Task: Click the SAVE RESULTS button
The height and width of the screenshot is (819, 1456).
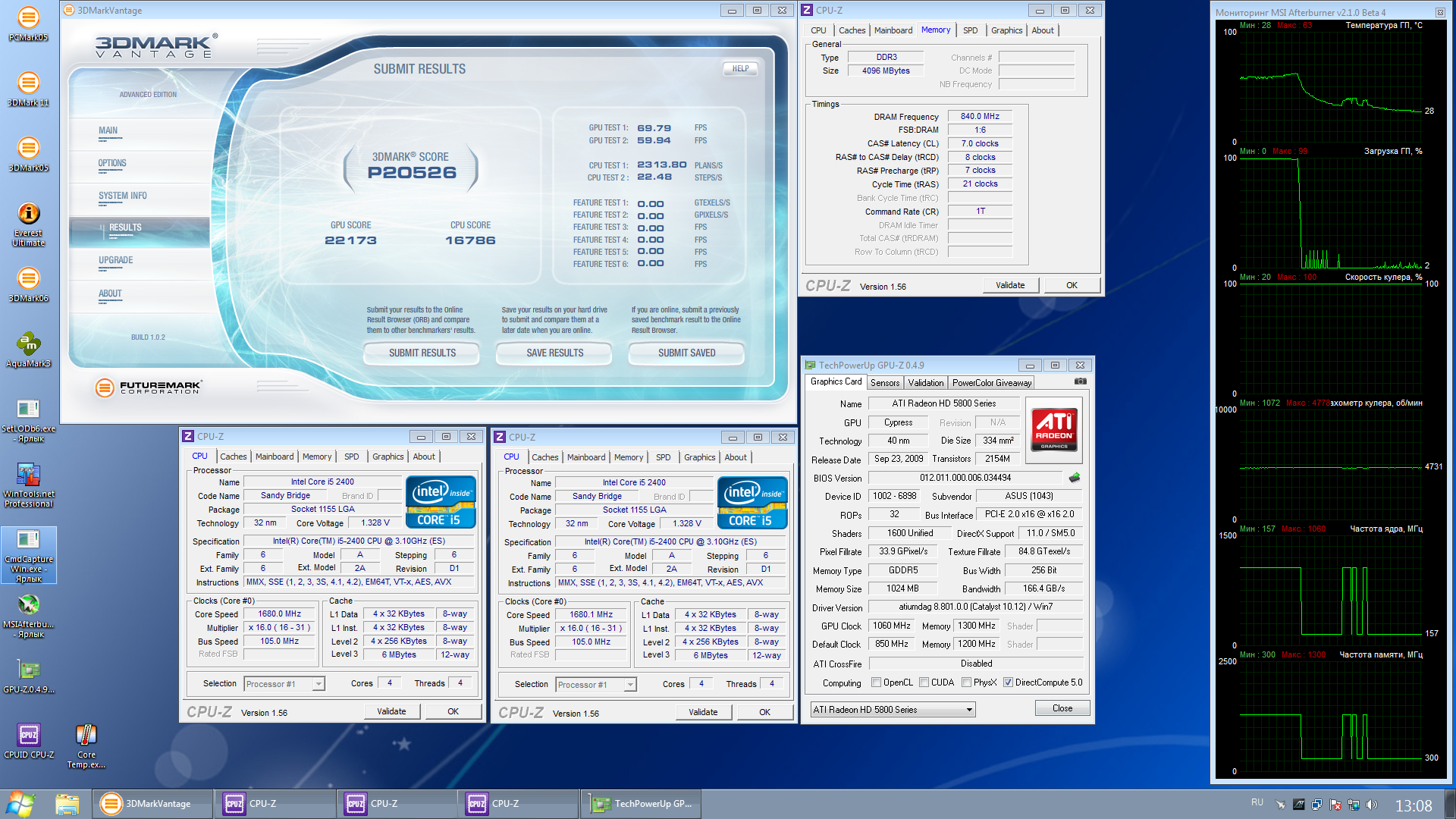Action: 554,353
